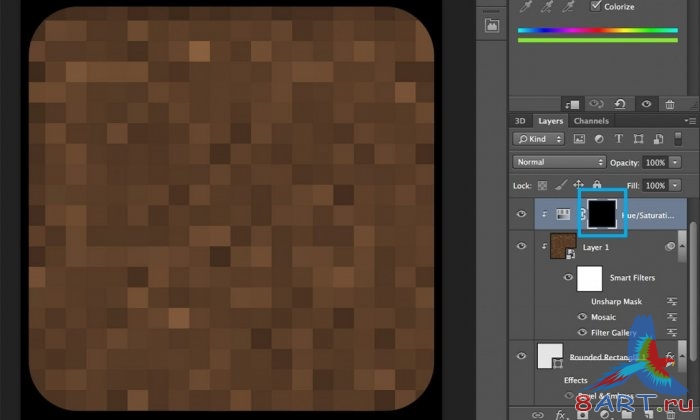
Task: Filter for type layers T icon
Action: coord(619,139)
